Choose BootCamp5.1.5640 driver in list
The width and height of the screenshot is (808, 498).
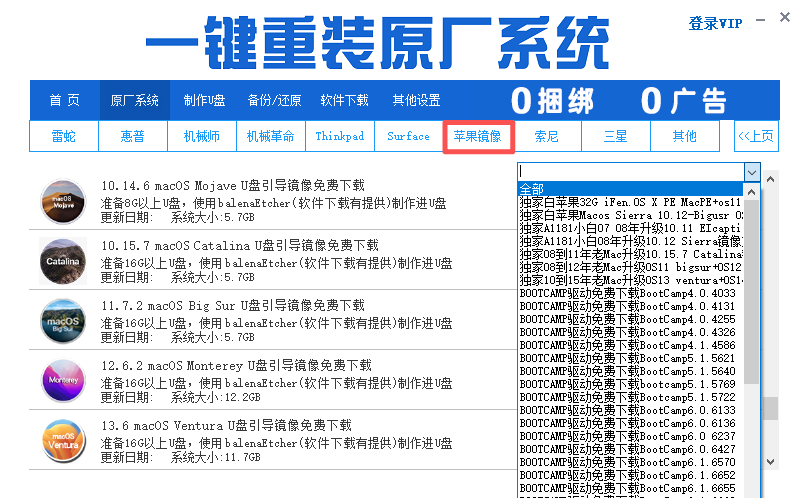coord(630,371)
